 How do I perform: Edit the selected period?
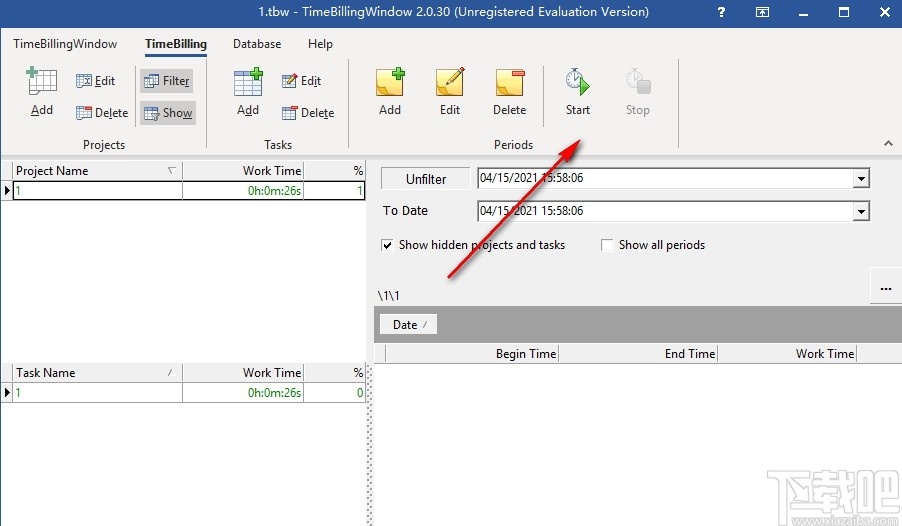450,92
